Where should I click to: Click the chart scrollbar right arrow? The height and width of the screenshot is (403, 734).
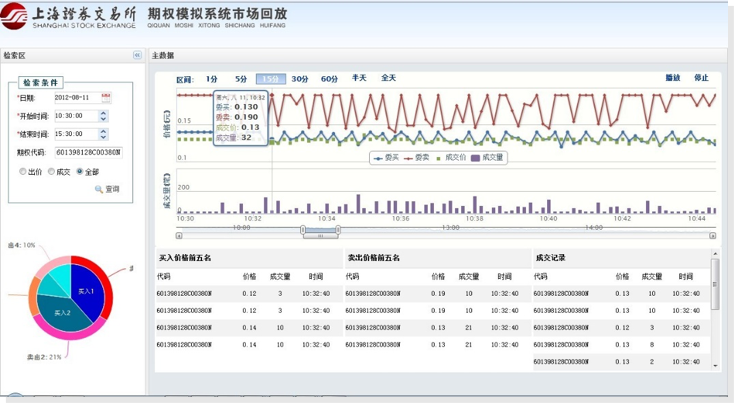click(712, 236)
